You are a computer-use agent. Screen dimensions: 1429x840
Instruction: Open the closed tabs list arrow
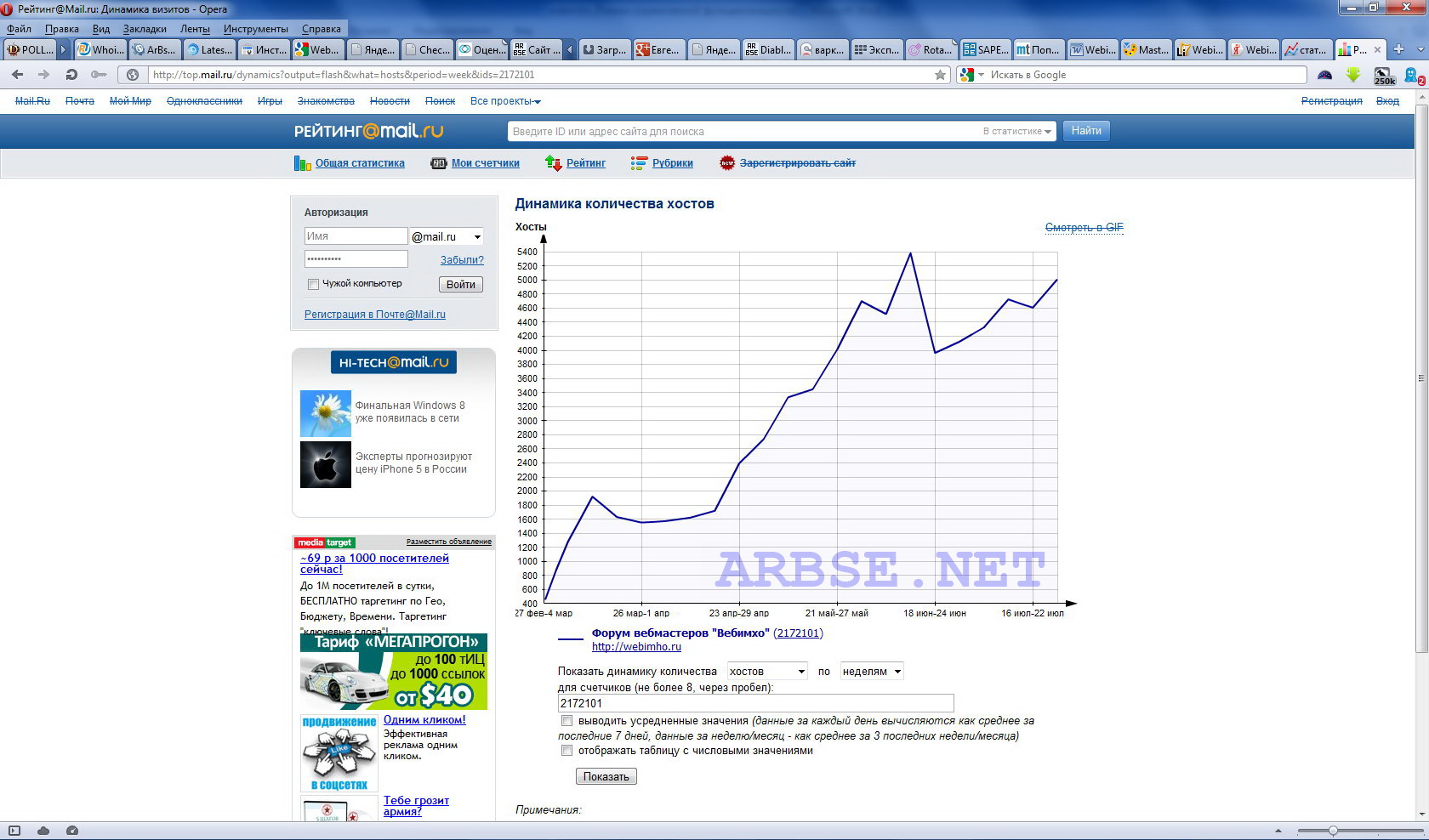(1419, 49)
